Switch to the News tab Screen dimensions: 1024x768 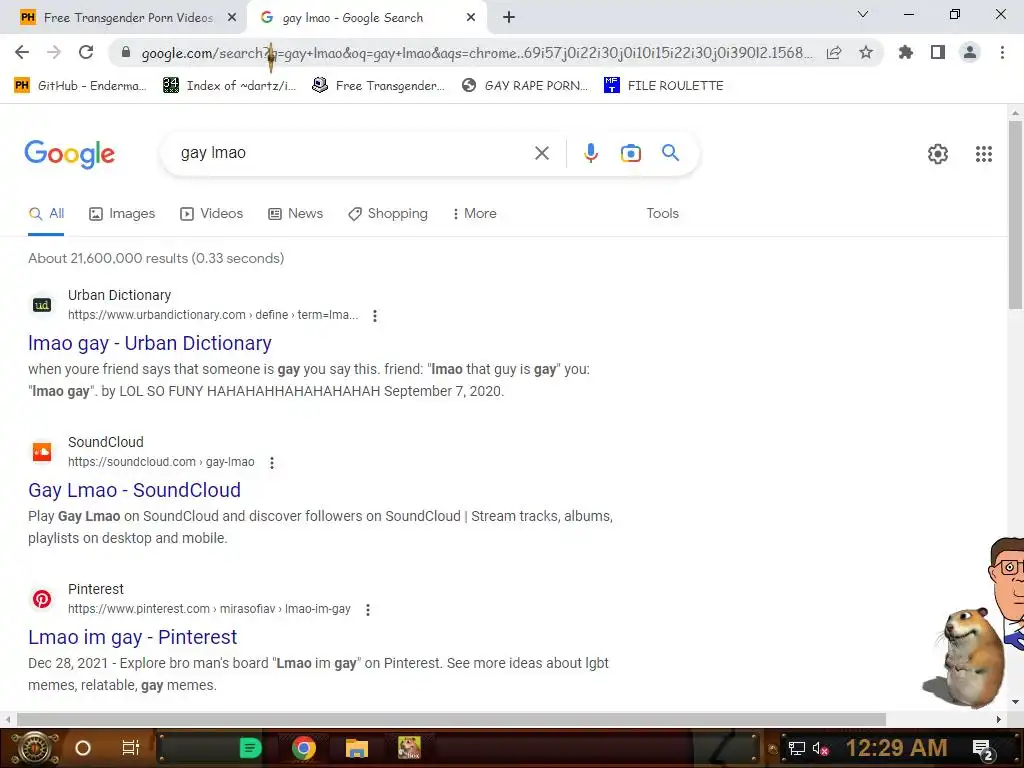[295, 214]
